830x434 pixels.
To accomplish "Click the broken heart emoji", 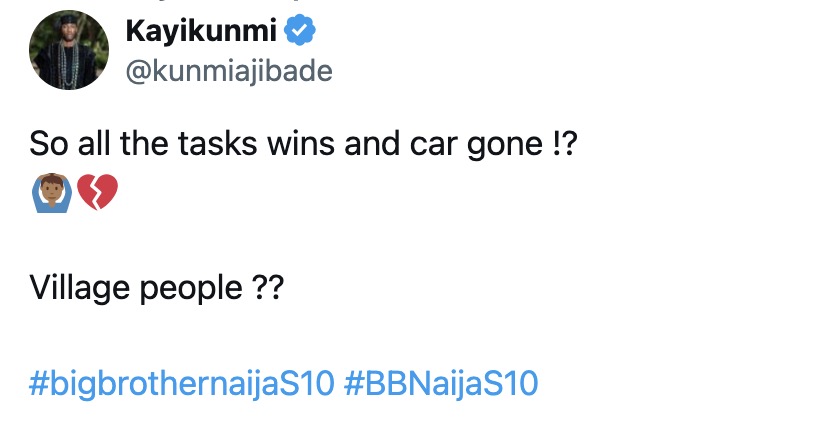I will [96, 191].
